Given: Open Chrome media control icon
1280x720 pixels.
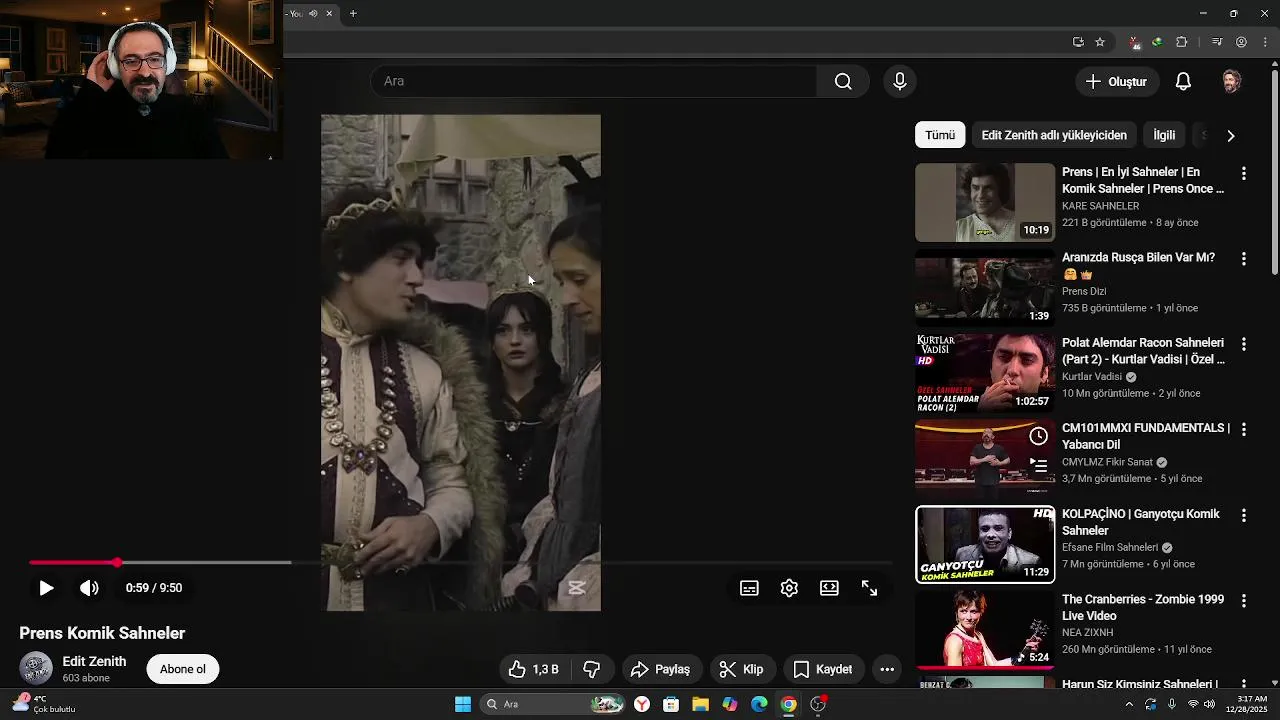Looking at the screenshot, I should tap(1217, 42).
